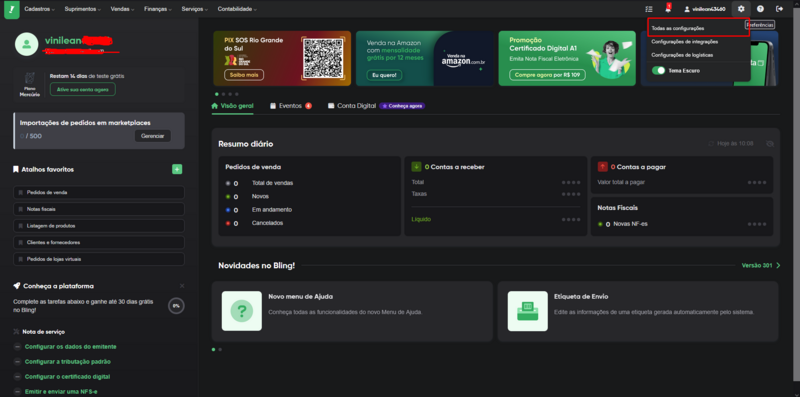This screenshot has width=800, height=397.
Task: Click the logout icon in top bar
Action: click(x=779, y=9)
